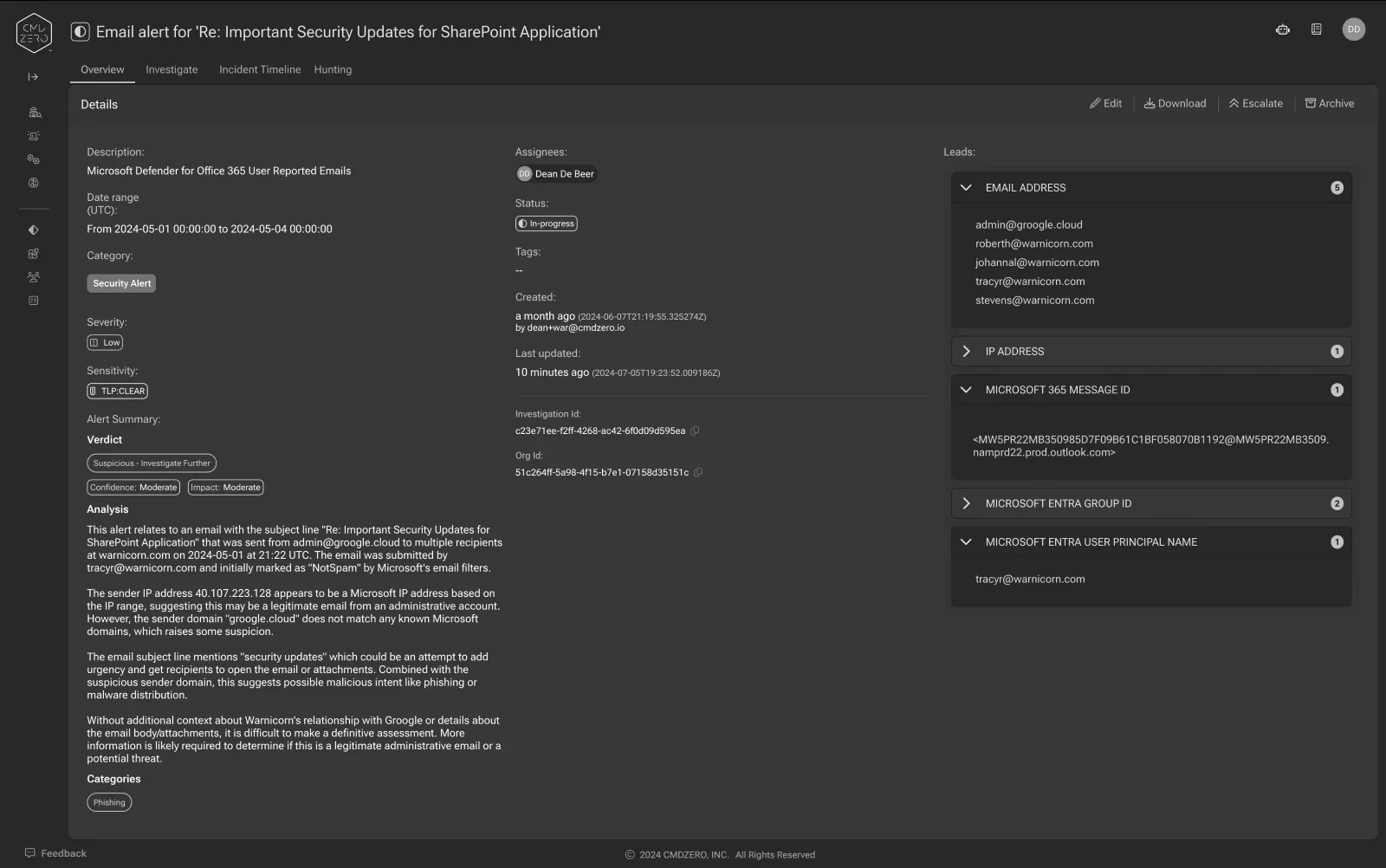Click the 'Suspicious - Investigate Further' verdict badge

point(152,463)
